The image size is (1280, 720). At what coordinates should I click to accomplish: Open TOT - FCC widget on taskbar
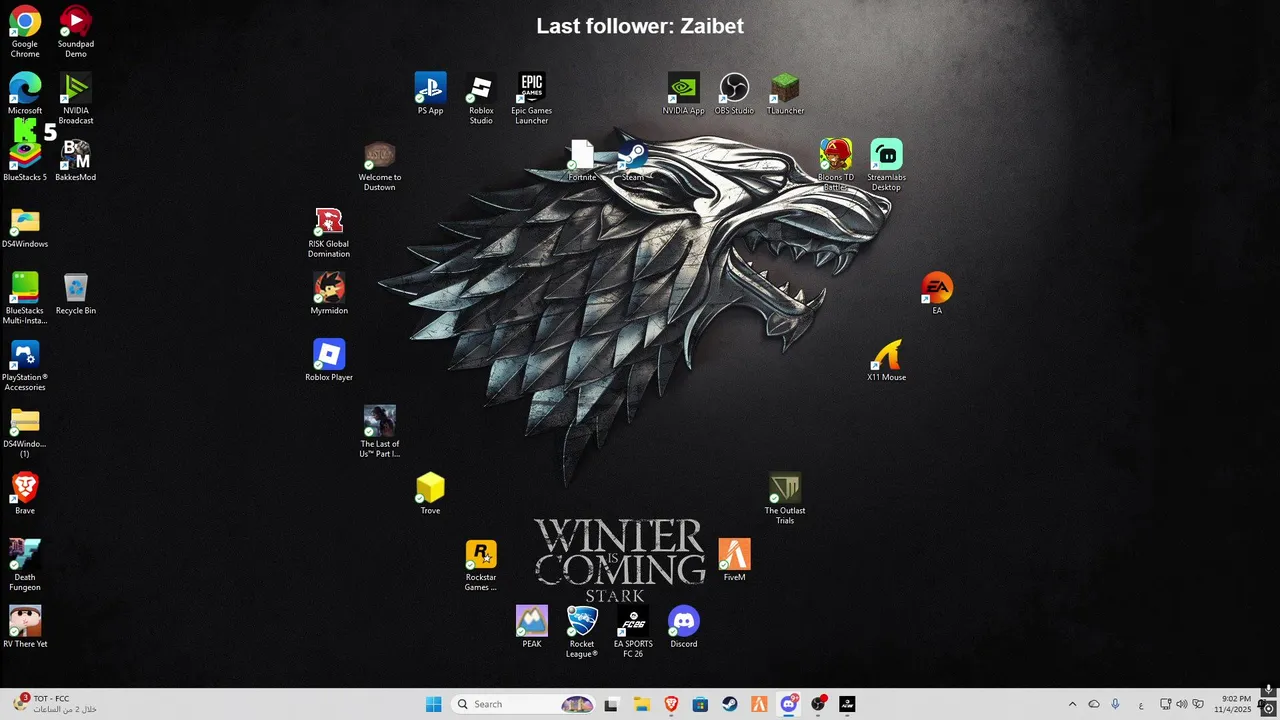pyautogui.click(x=57, y=704)
